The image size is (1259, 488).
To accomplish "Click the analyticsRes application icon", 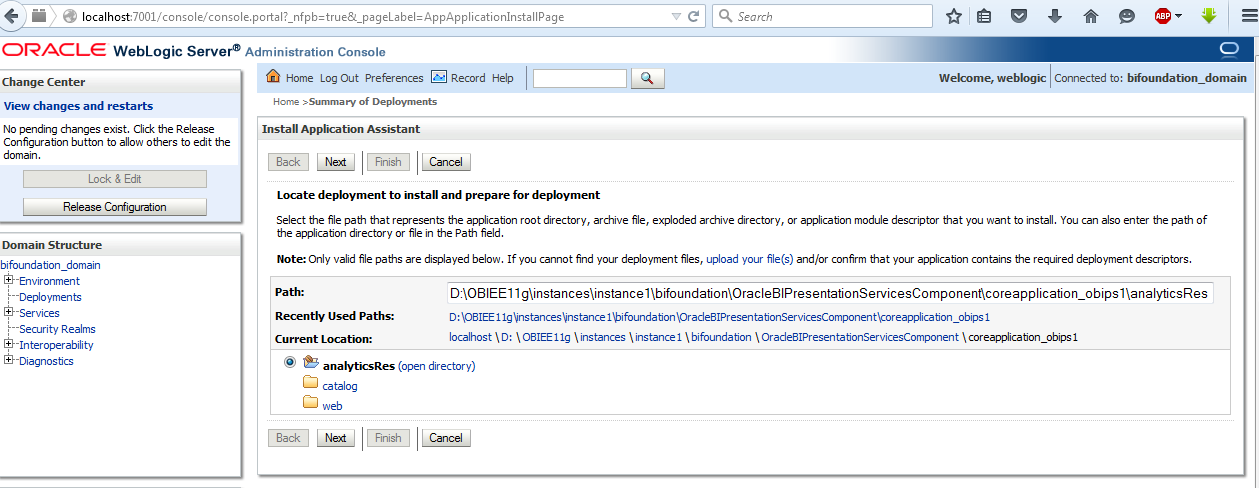I will point(311,363).
